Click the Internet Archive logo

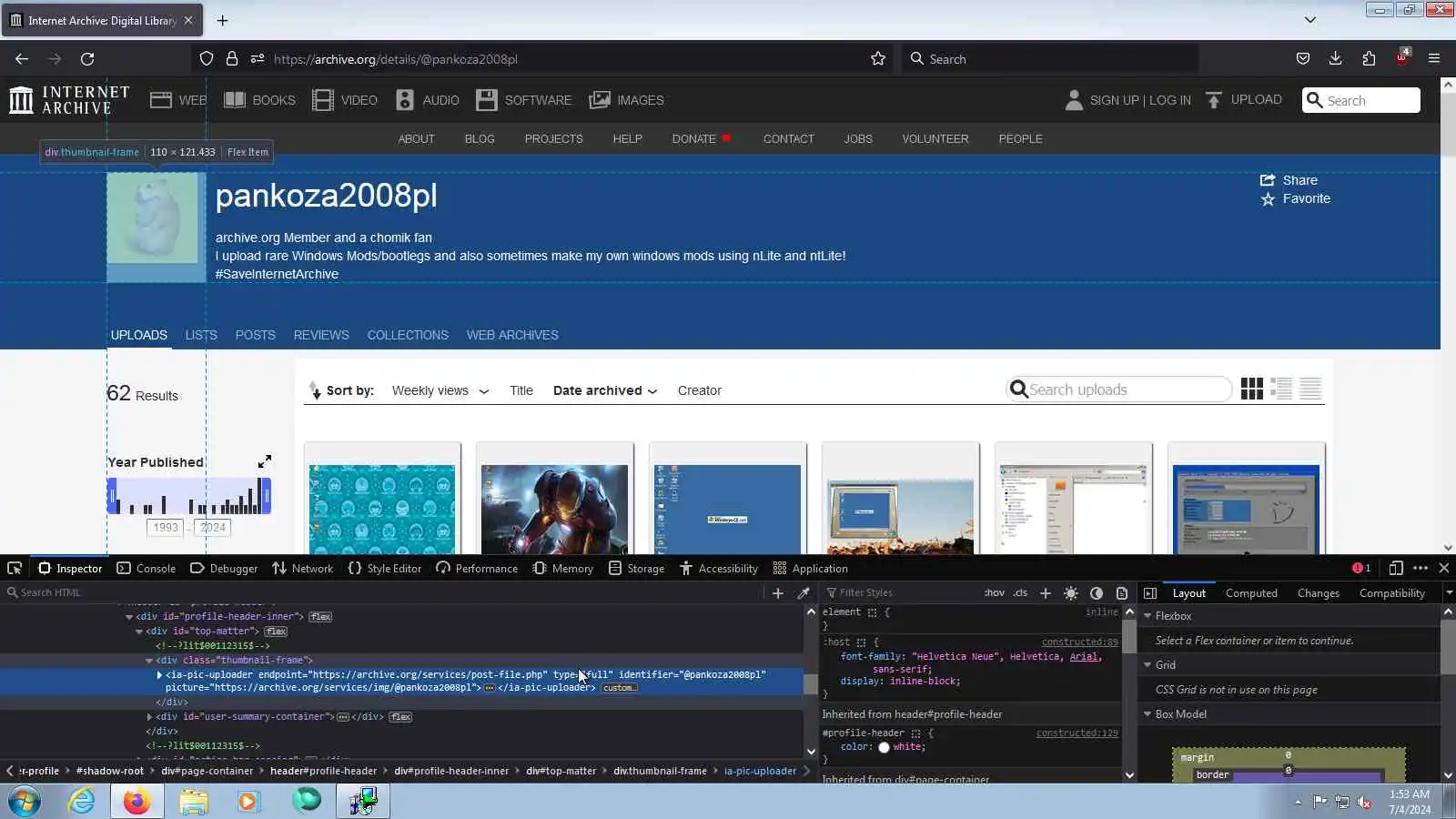click(69, 100)
